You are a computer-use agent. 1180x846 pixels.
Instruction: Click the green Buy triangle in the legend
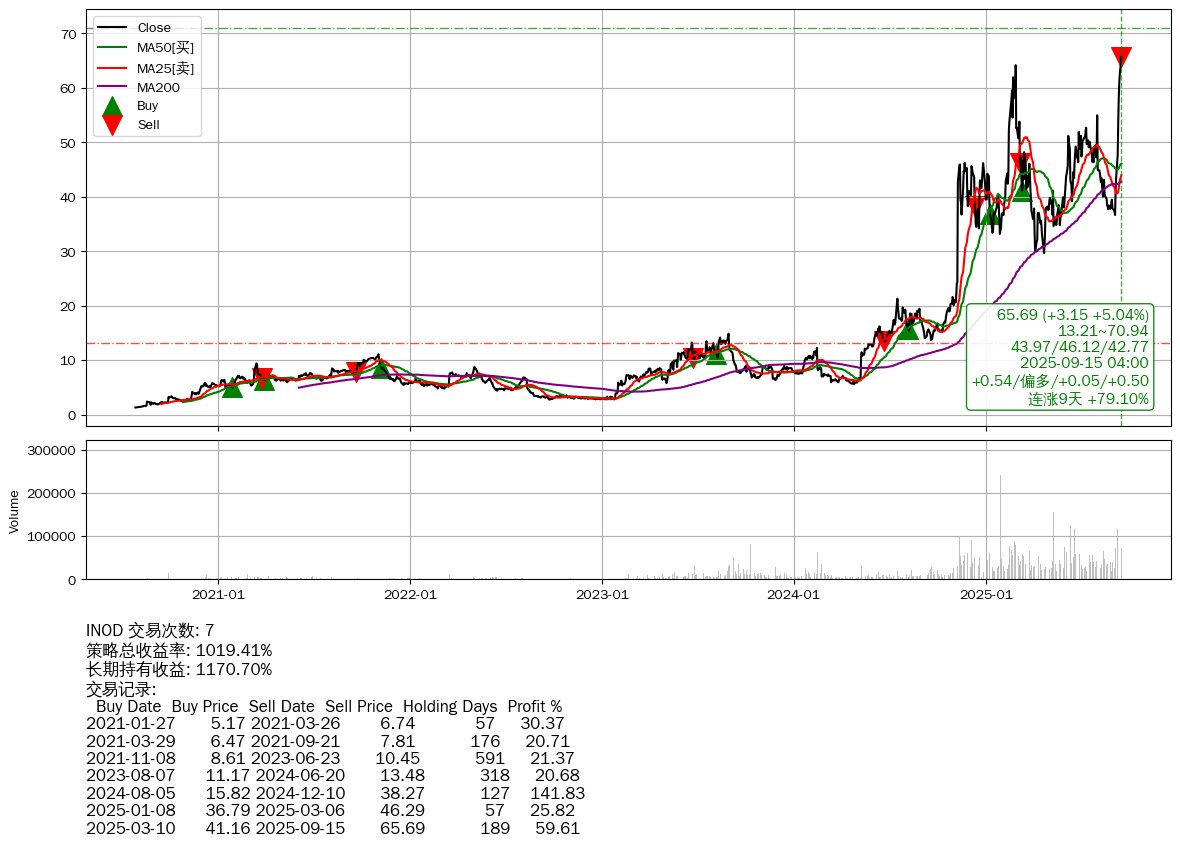pos(113,106)
